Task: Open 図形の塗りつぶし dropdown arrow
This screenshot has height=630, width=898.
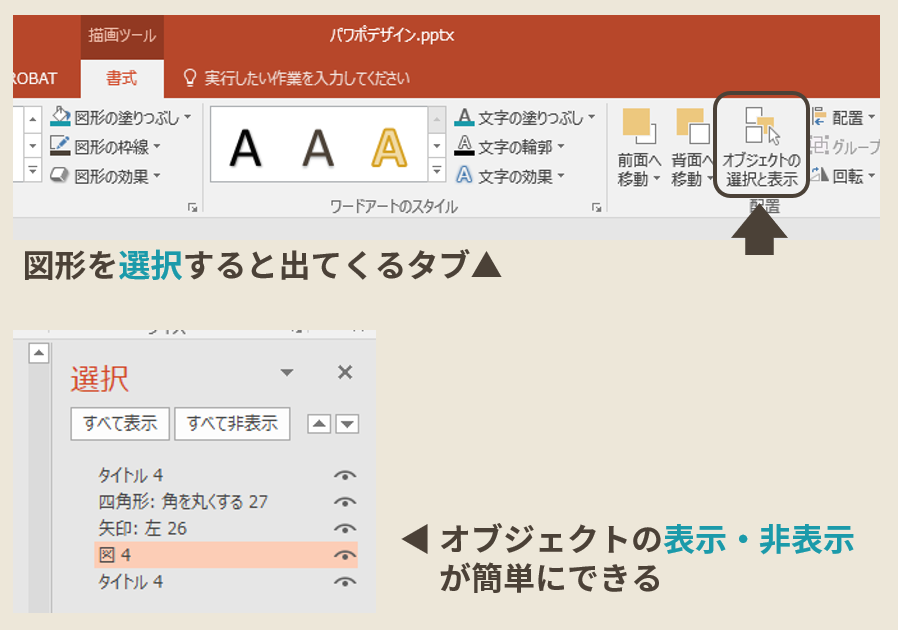Action: click(x=188, y=117)
